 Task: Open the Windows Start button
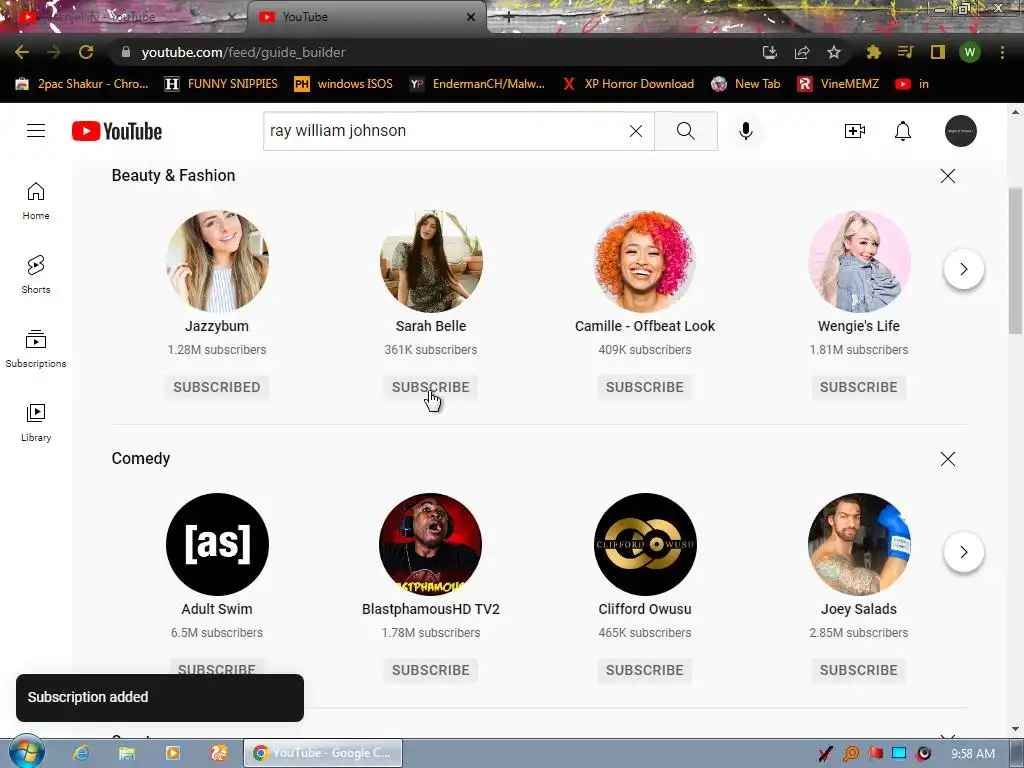(26, 752)
